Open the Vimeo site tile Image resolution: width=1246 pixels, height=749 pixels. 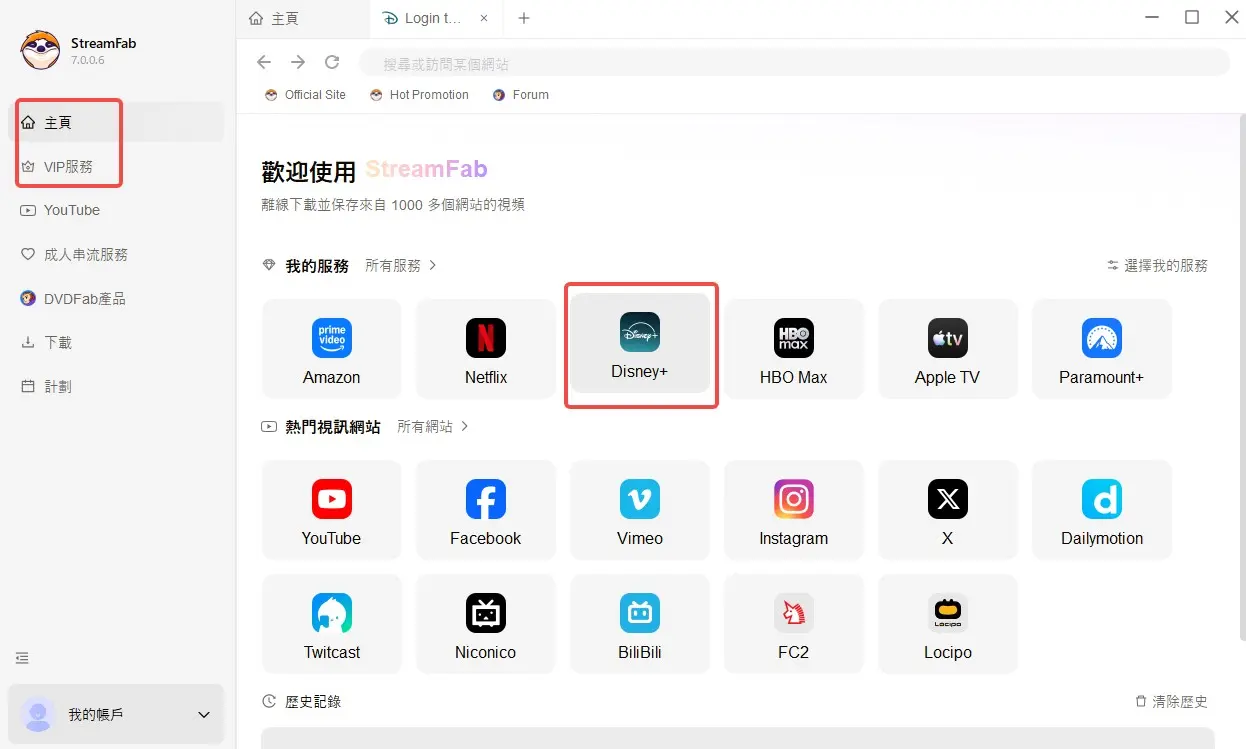(640, 510)
